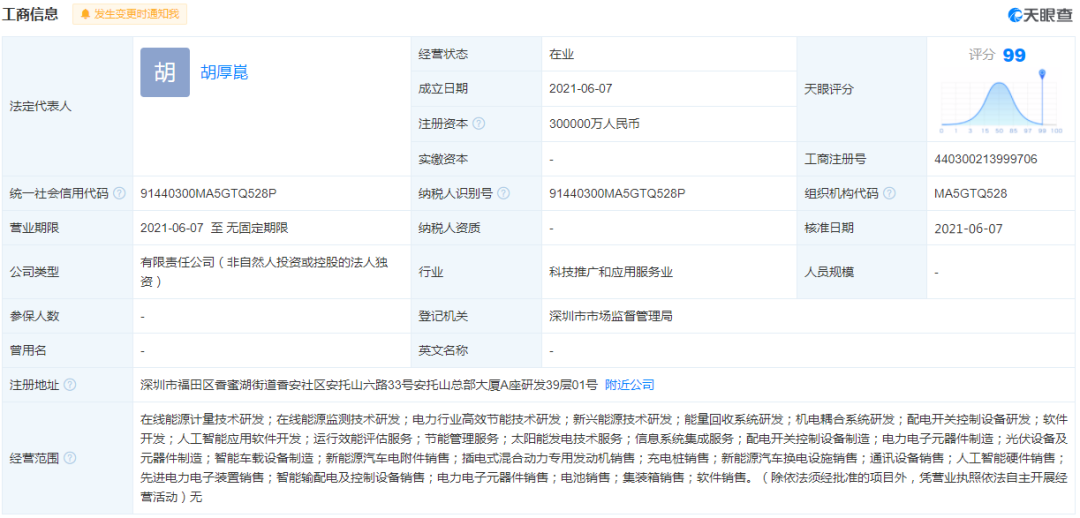Click the 人员规模 label
Screen dimensions: 1080x518
pyautogui.click(x=829, y=271)
